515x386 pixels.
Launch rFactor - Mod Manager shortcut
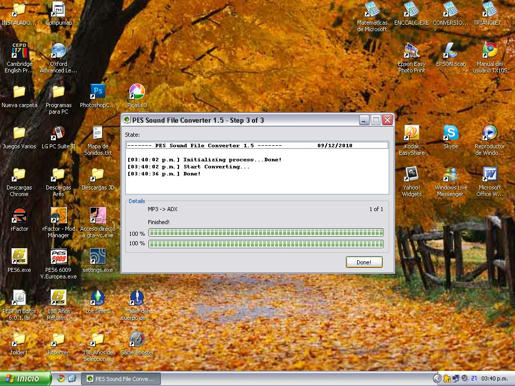[x=58, y=223]
